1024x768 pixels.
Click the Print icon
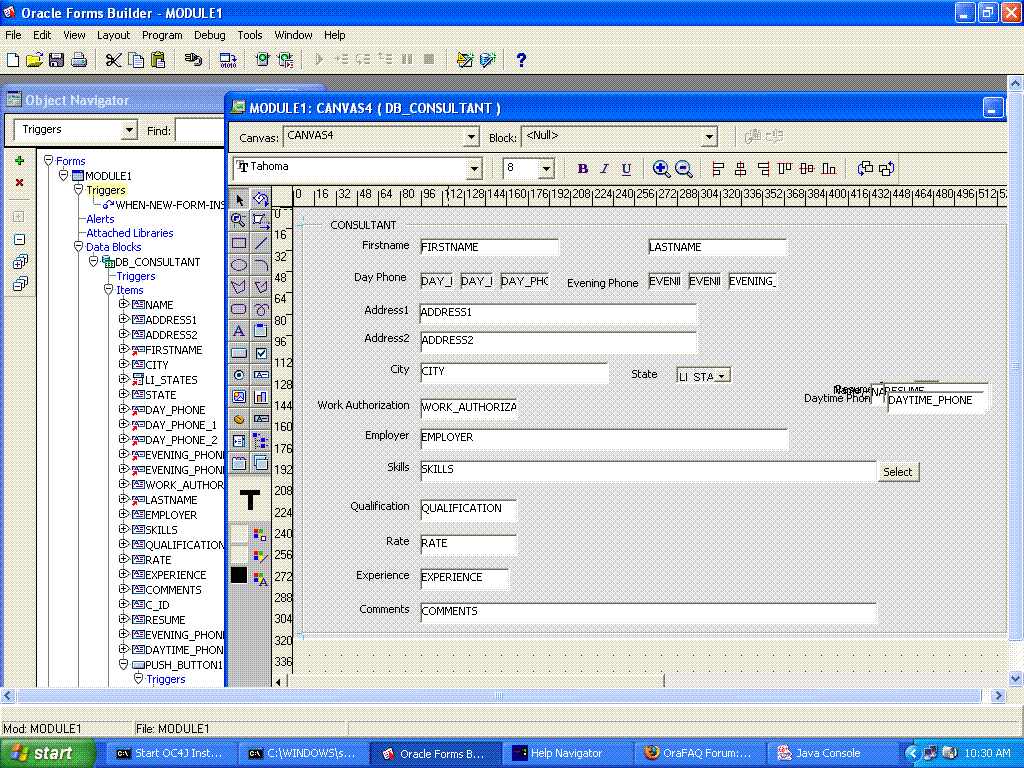(79, 60)
